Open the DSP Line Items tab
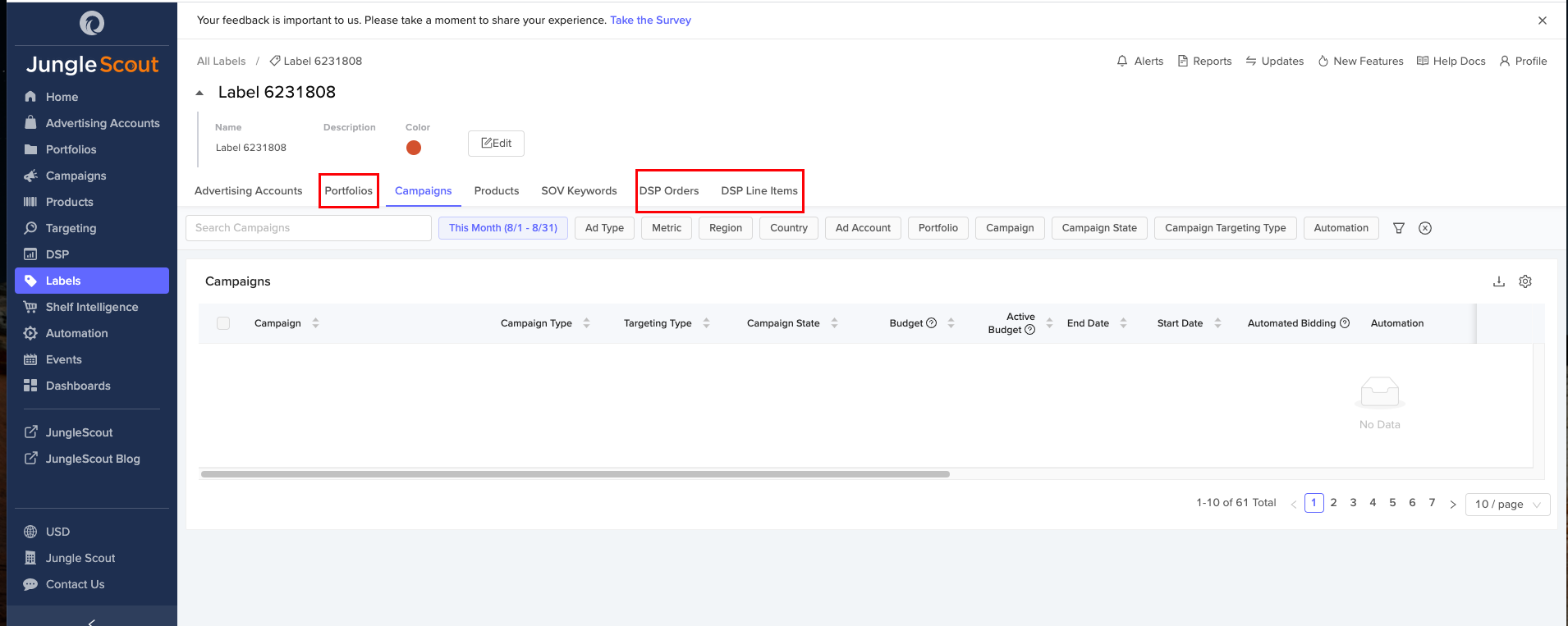This screenshot has height=626, width=1568. [x=759, y=190]
